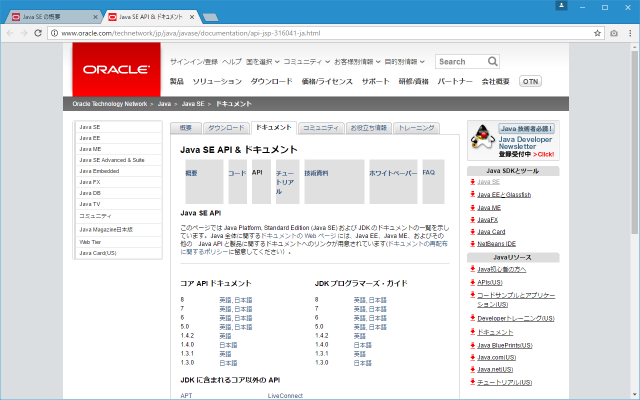Open the 価格/ライセンス menu

coord(327,81)
